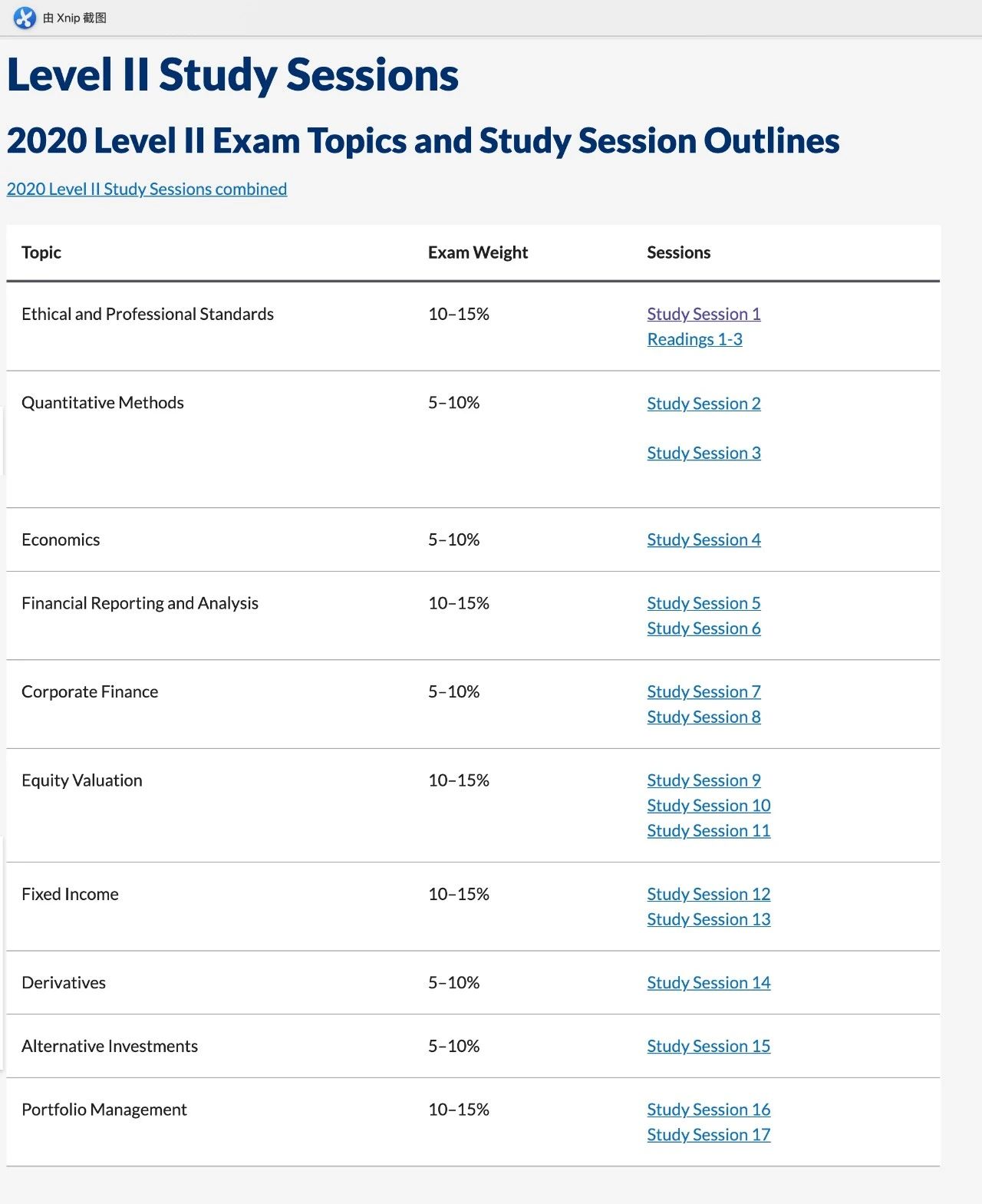Open Study Session 14 for Derivatives

(x=708, y=983)
